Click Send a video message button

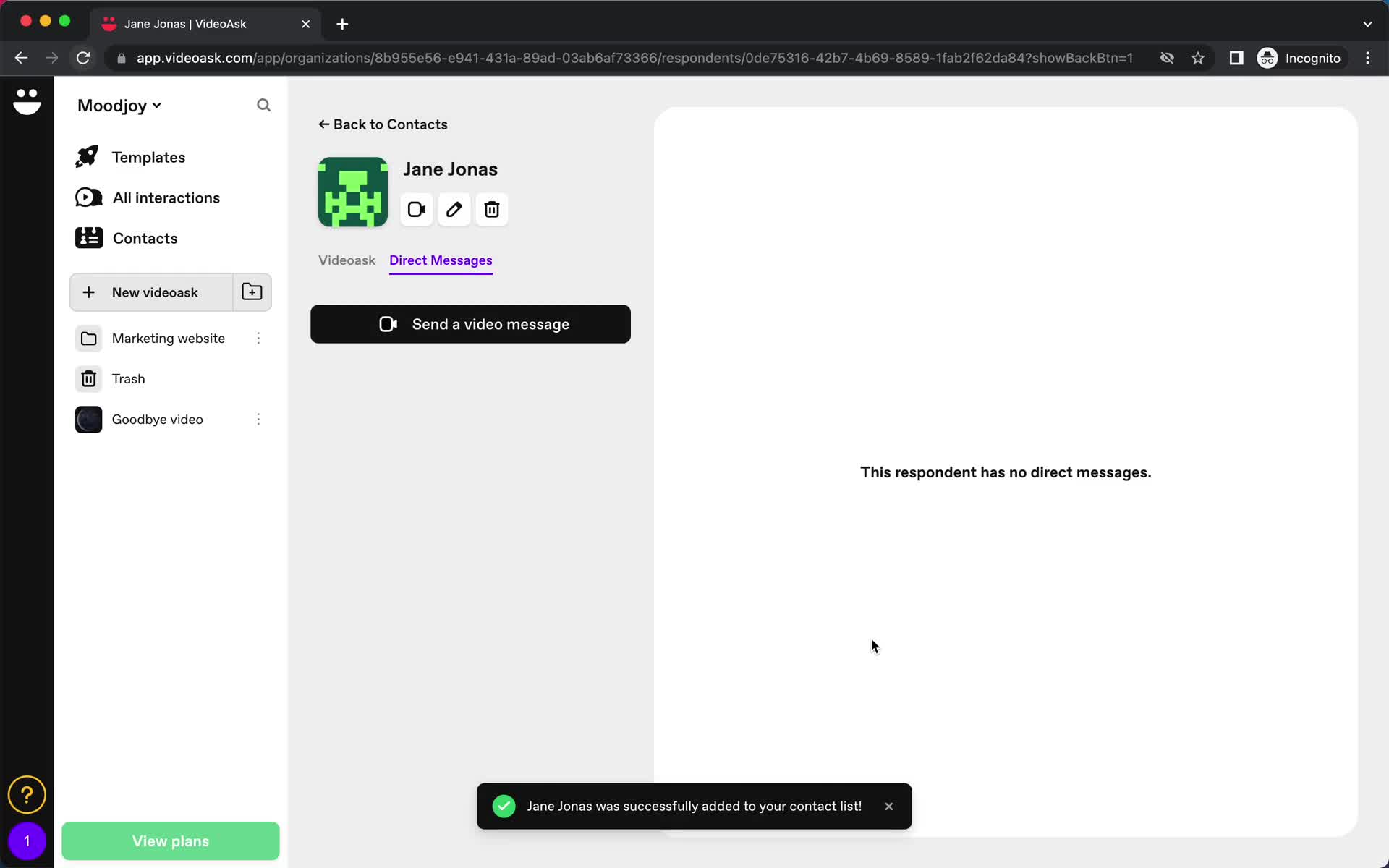click(470, 323)
